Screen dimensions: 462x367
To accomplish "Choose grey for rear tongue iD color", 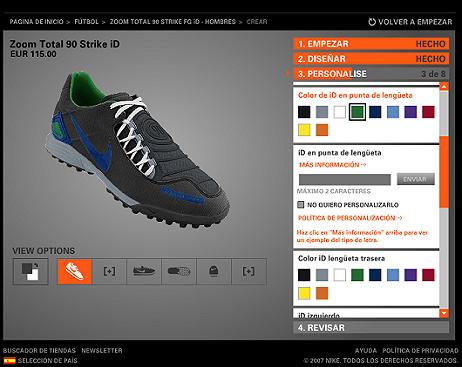I will 322,275.
